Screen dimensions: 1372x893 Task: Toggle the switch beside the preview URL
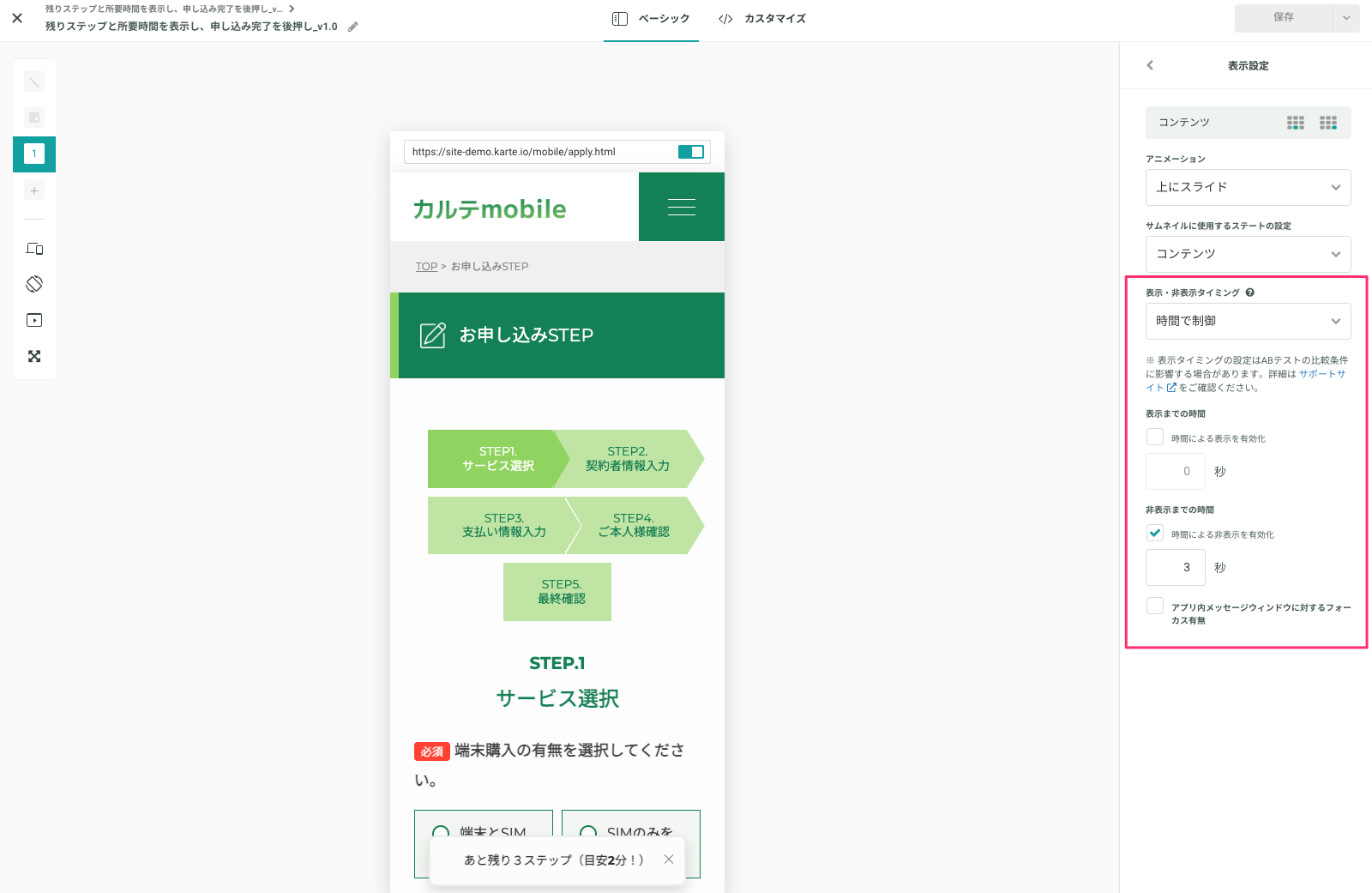coord(691,152)
